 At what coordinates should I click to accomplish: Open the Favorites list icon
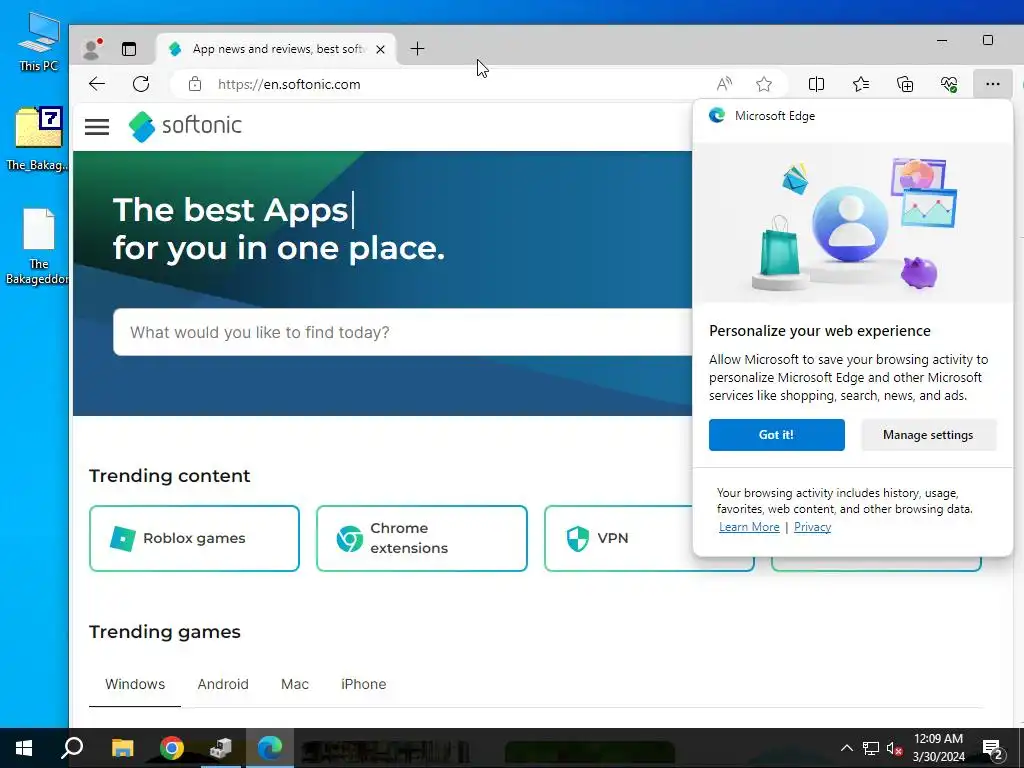pos(861,84)
